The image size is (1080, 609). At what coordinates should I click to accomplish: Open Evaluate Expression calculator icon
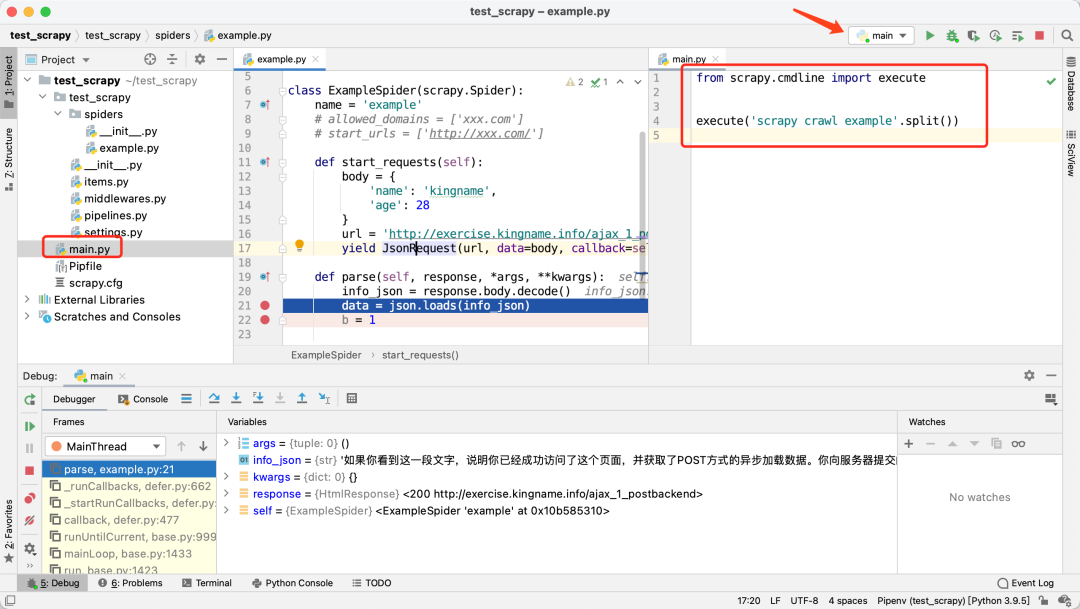(352, 398)
